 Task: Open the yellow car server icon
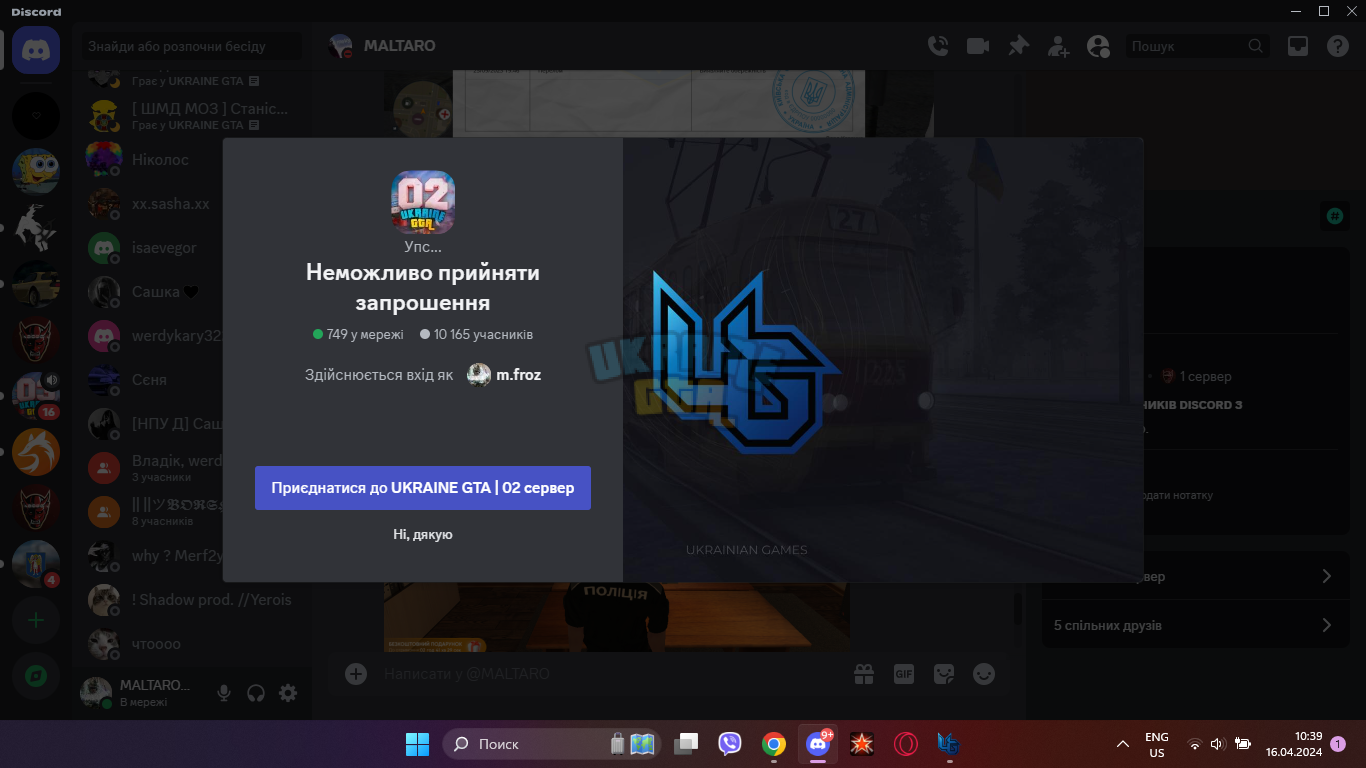(36, 285)
